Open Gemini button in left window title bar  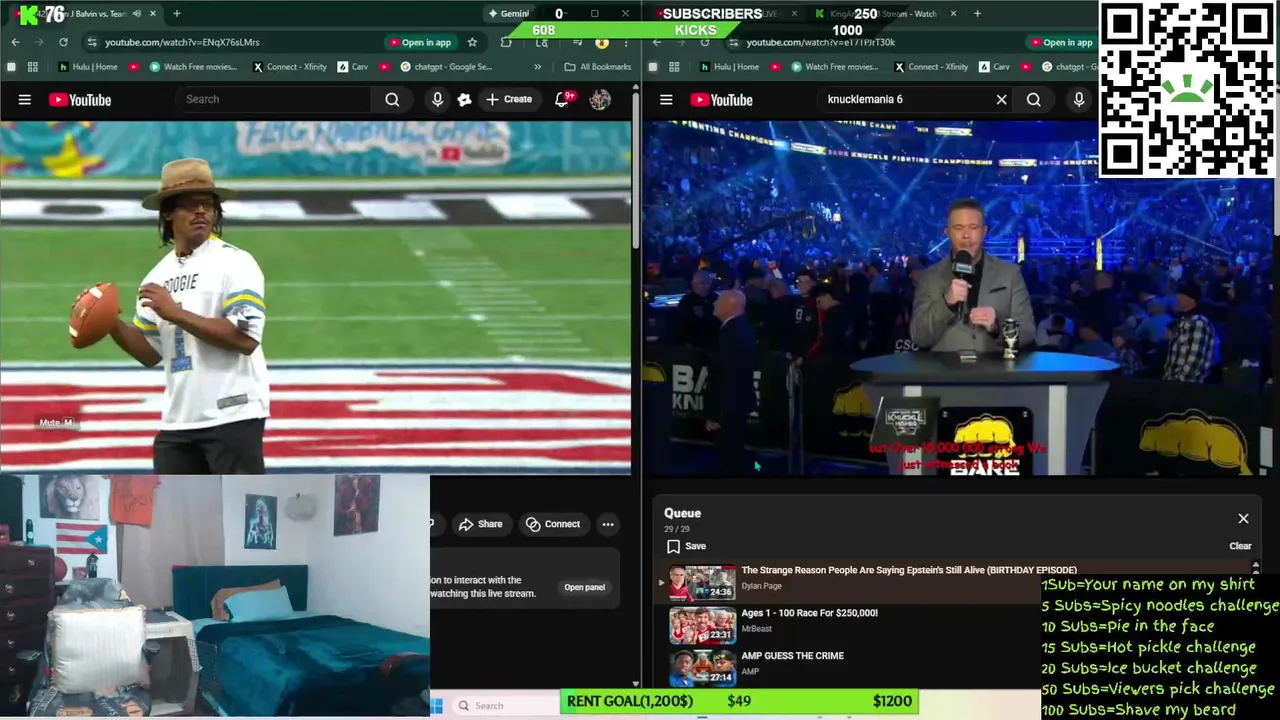click(x=509, y=14)
